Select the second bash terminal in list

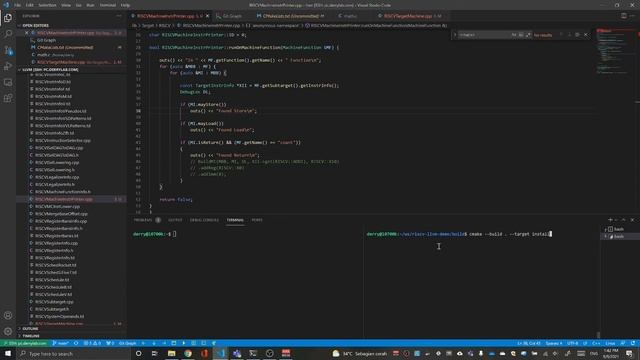click(x=620, y=236)
